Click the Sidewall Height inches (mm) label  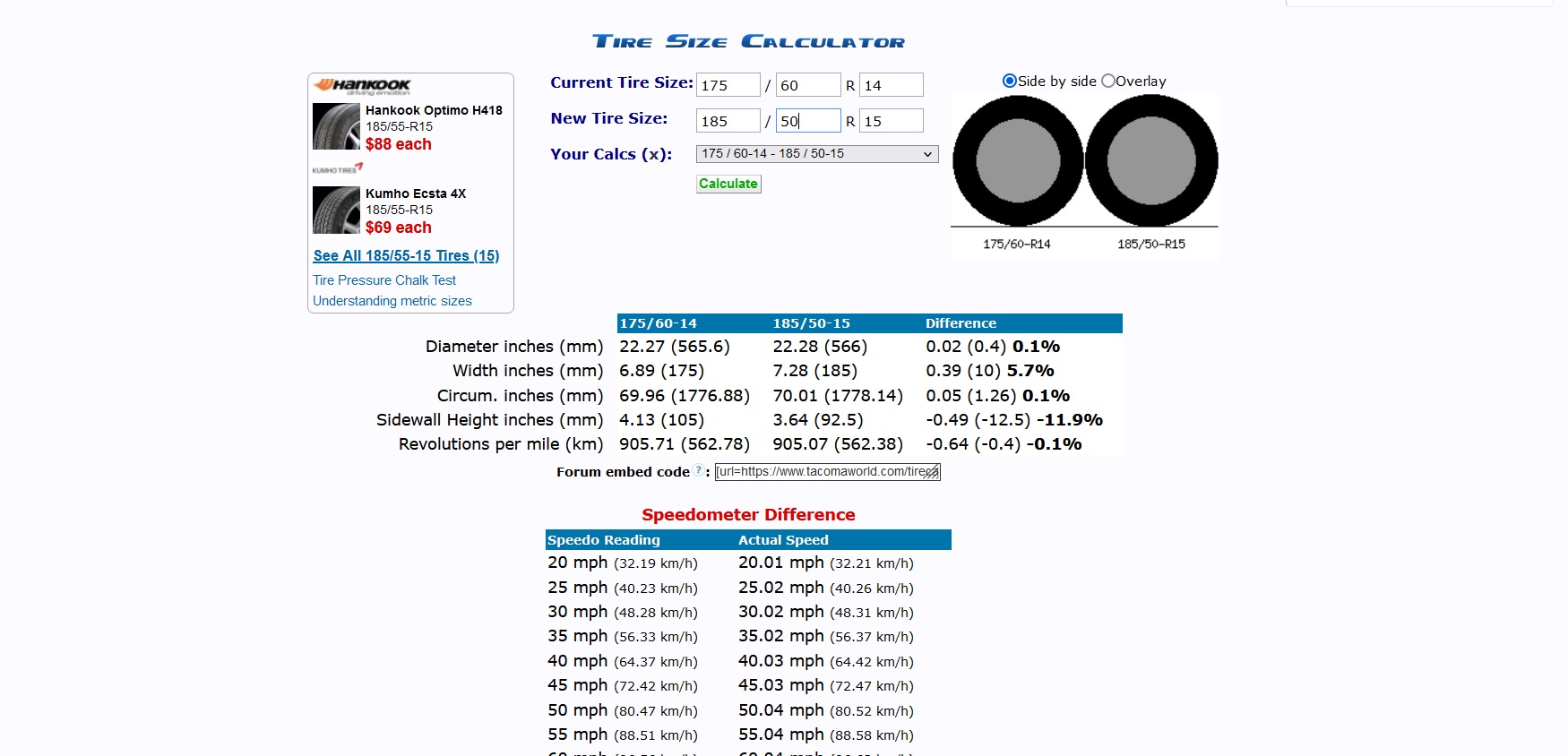point(490,420)
